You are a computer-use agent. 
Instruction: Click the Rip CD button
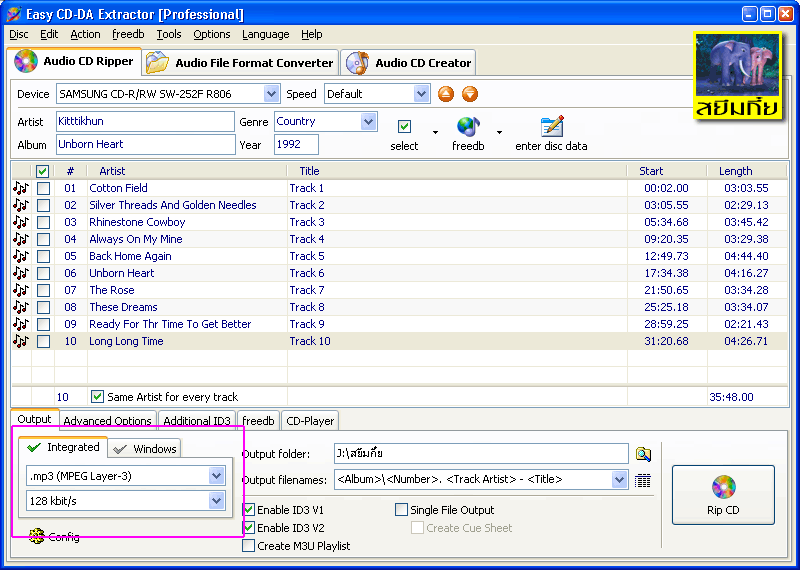[723, 495]
